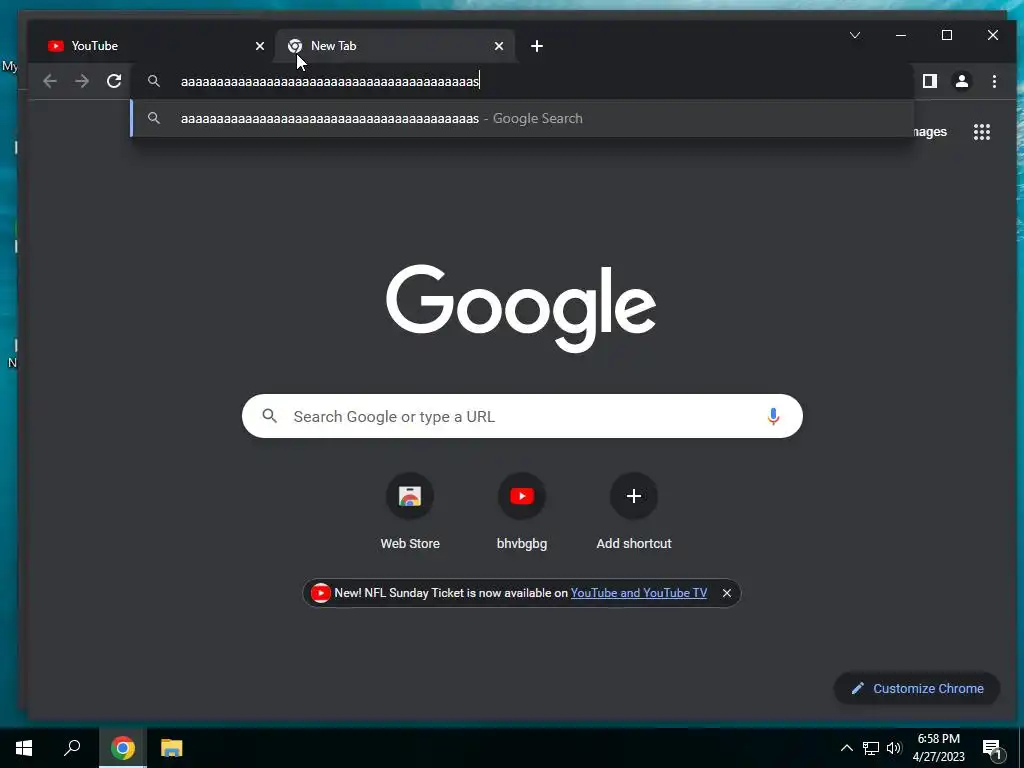Focus the Search Google or type a URL box
Screen dimensions: 1024x768
pyautogui.click(x=522, y=416)
